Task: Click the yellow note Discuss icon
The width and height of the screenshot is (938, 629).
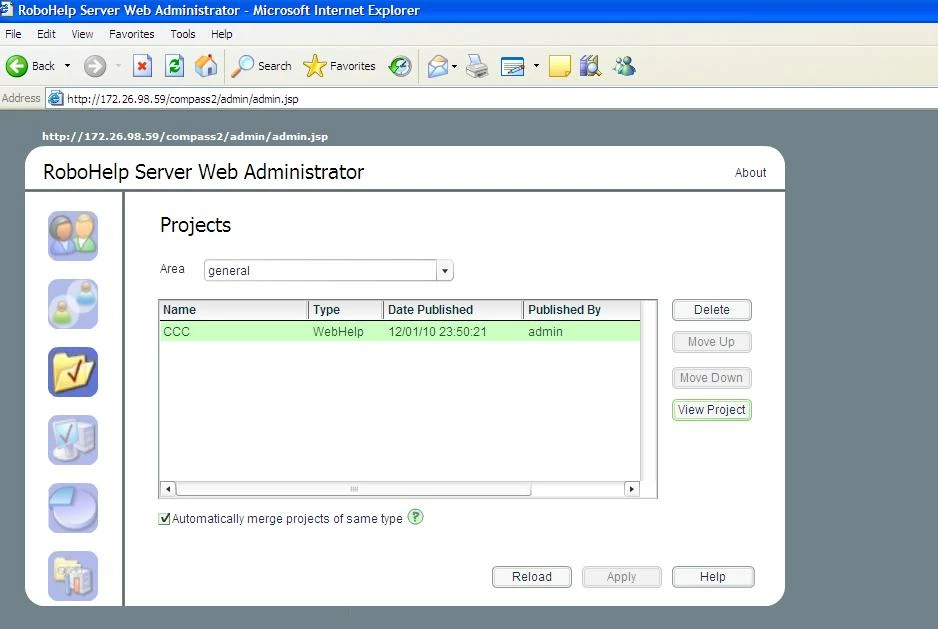Action: pos(559,66)
